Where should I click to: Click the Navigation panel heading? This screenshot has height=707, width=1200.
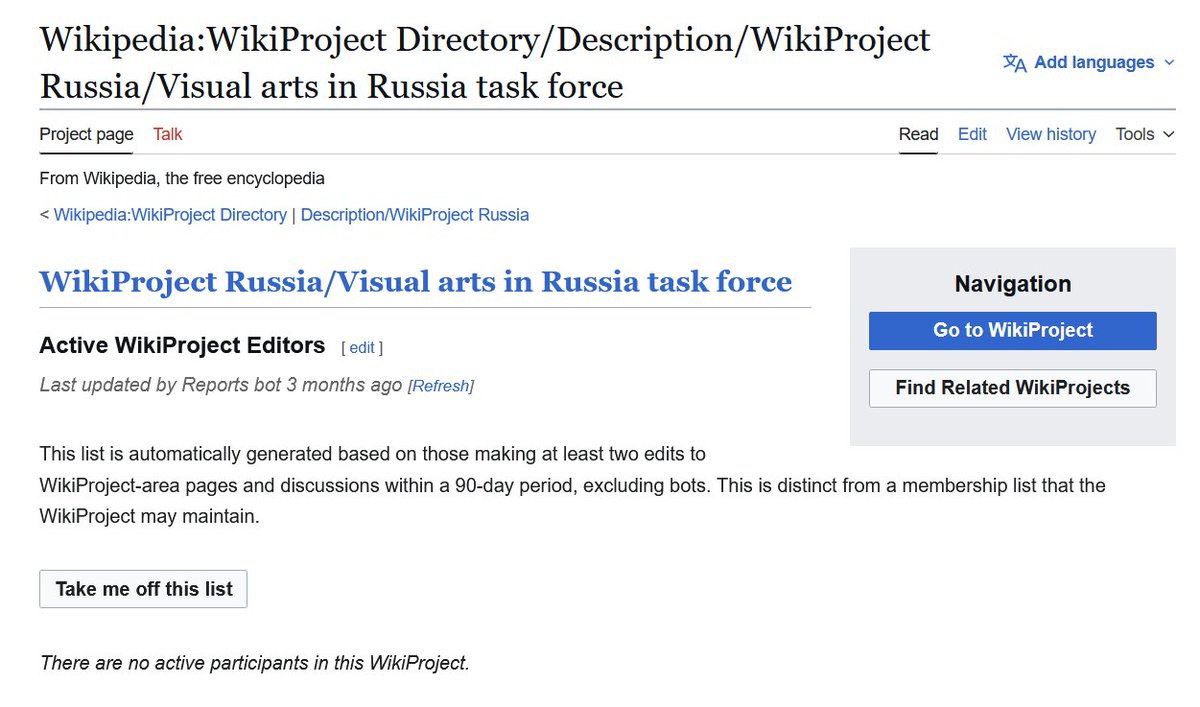[x=1013, y=284]
